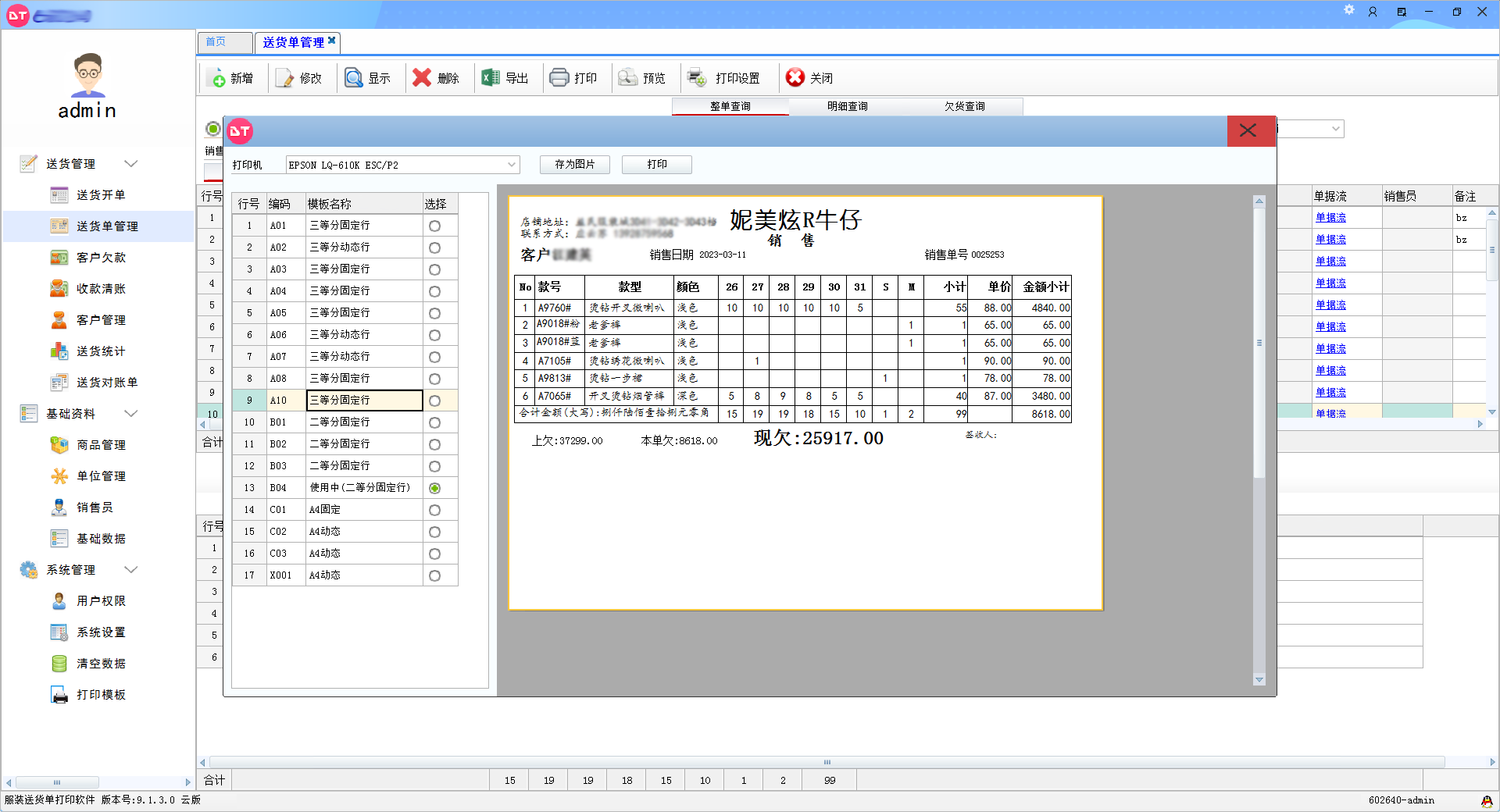The height and width of the screenshot is (812, 1500).
Task: Collapse the 送货管理 sidebar section
Action: click(x=131, y=164)
